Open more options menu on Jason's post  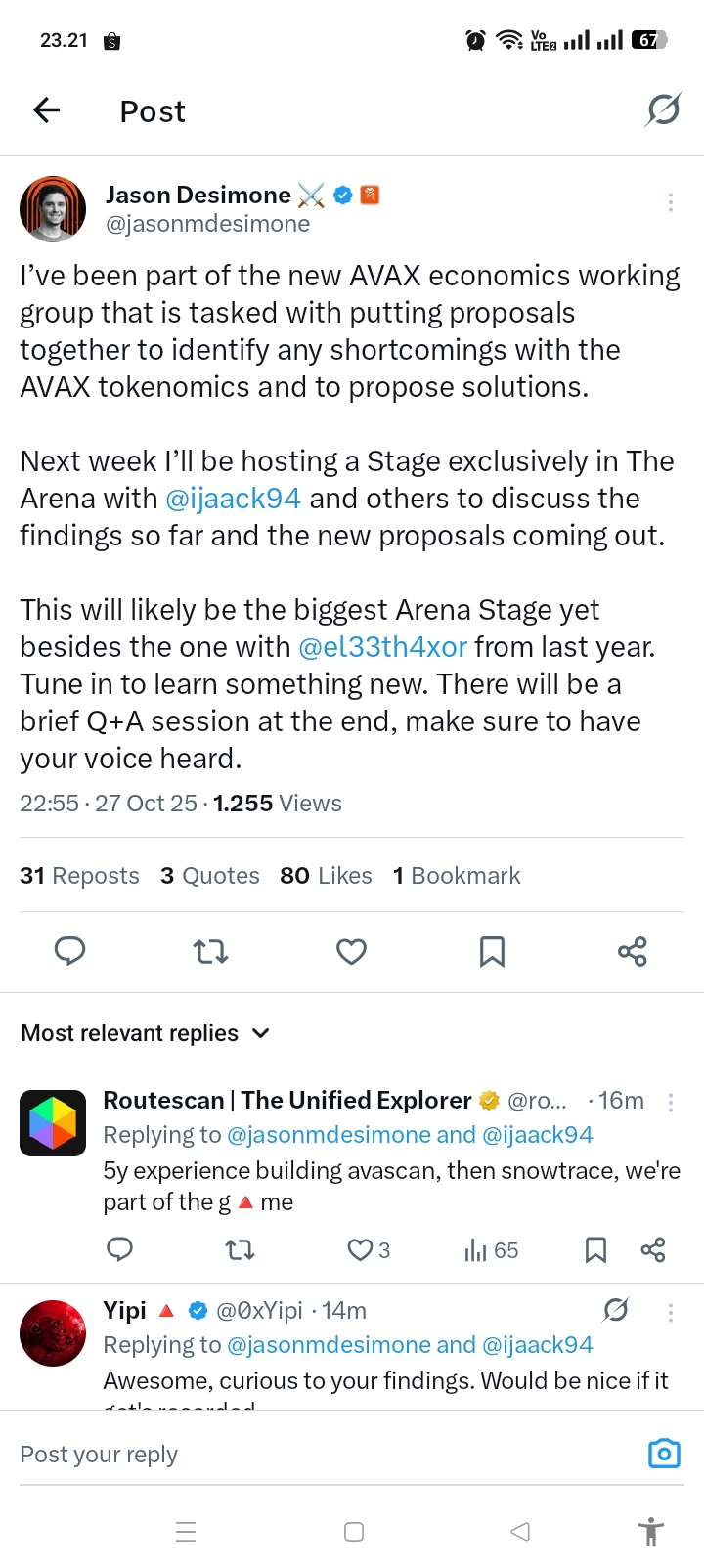click(x=670, y=202)
